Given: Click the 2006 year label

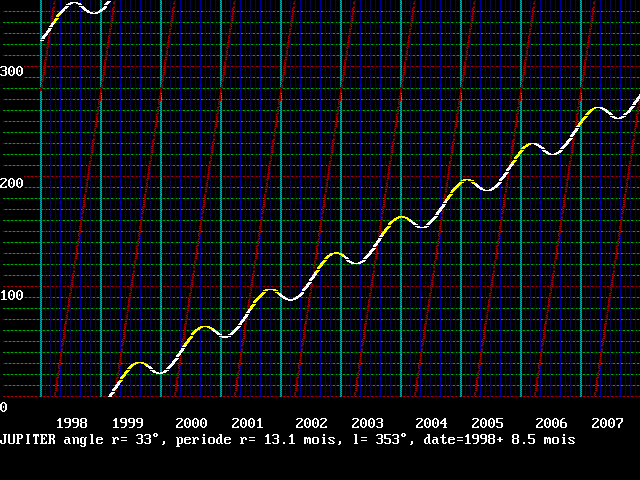Looking at the screenshot, I should [x=551, y=423].
